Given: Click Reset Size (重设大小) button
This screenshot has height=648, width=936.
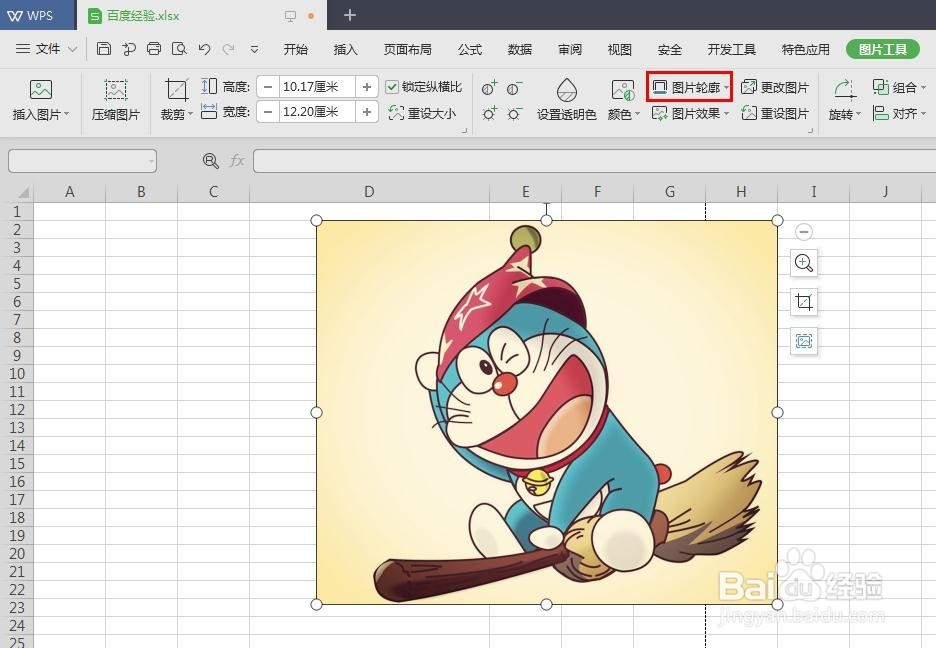Looking at the screenshot, I should (x=423, y=113).
